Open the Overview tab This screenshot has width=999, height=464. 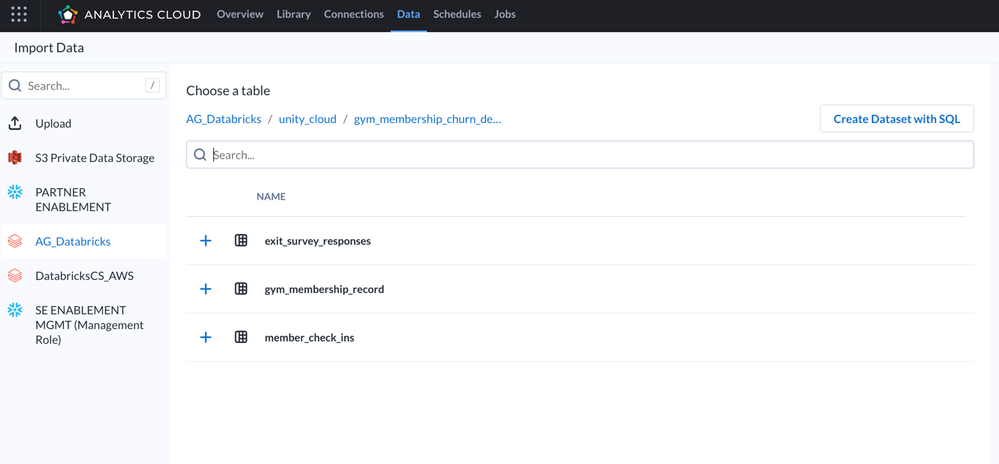pyautogui.click(x=240, y=14)
